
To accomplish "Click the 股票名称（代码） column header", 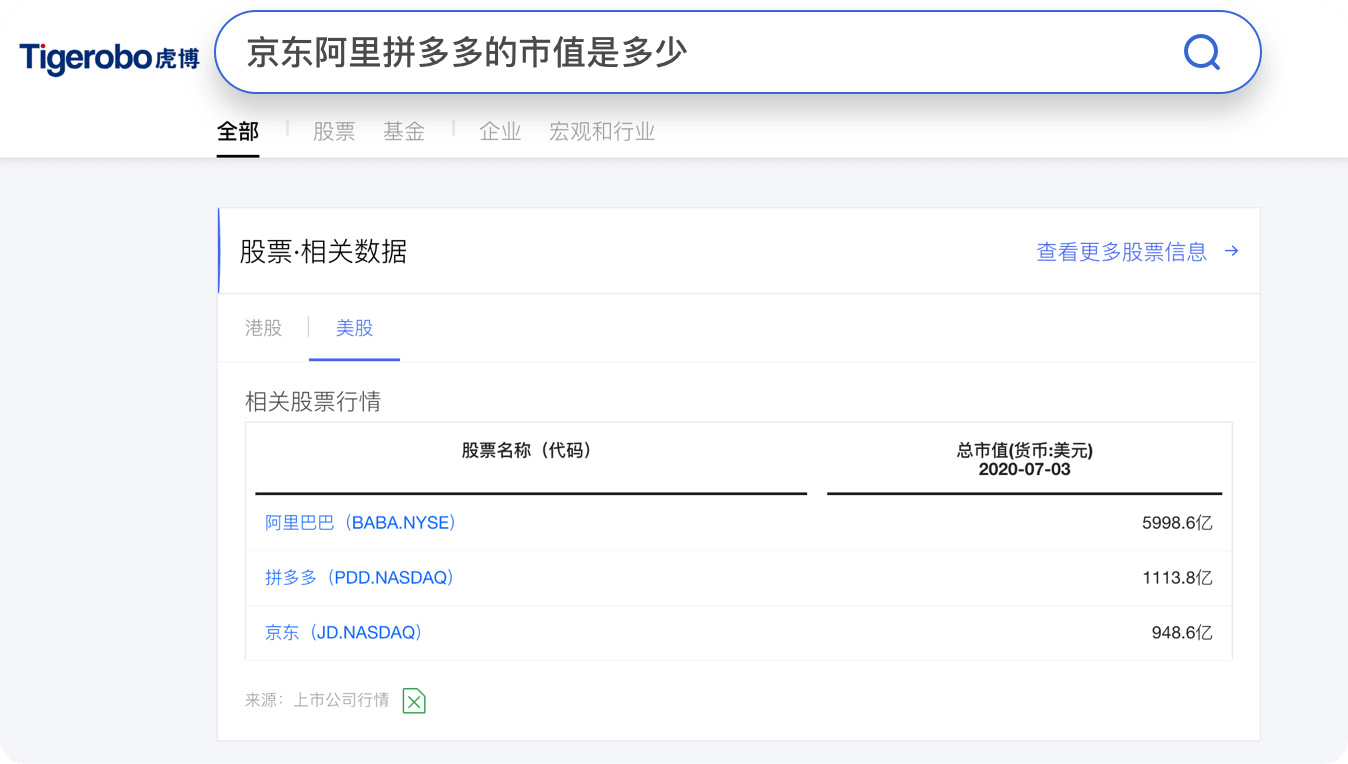I will 527,450.
